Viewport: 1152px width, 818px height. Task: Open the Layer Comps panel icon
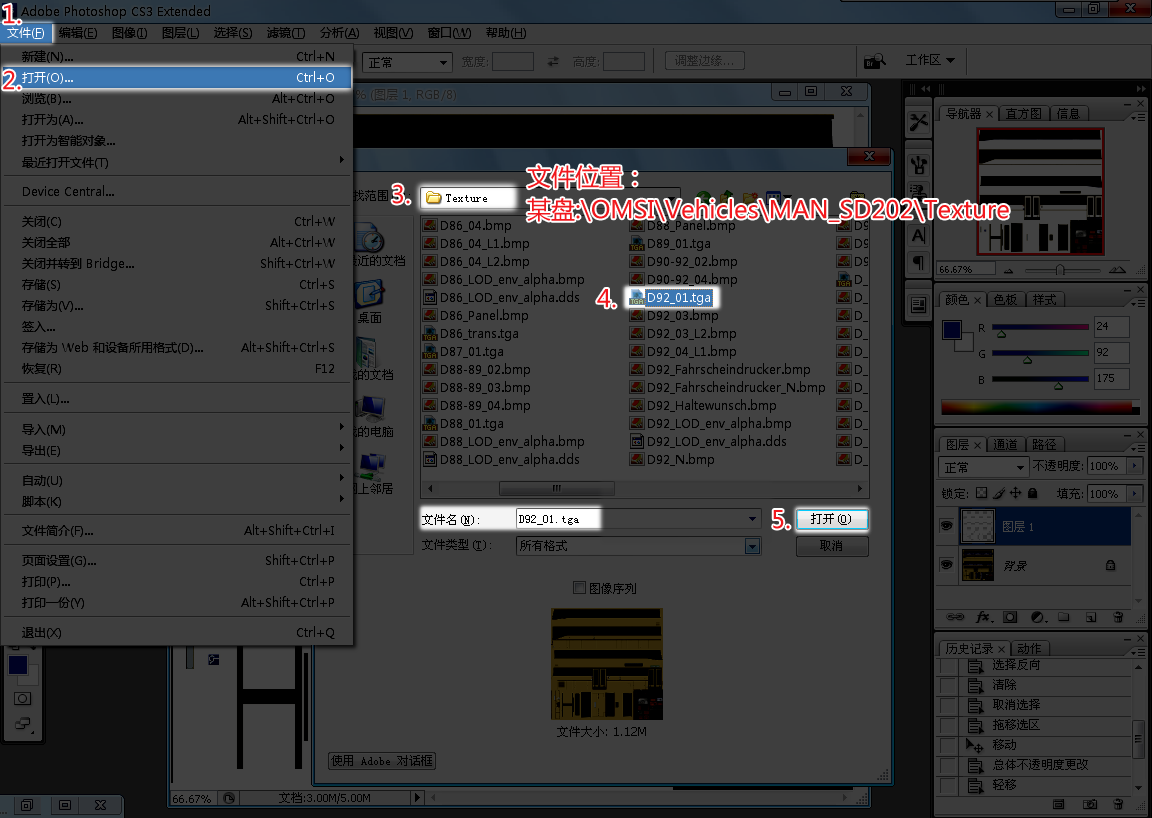point(918,304)
